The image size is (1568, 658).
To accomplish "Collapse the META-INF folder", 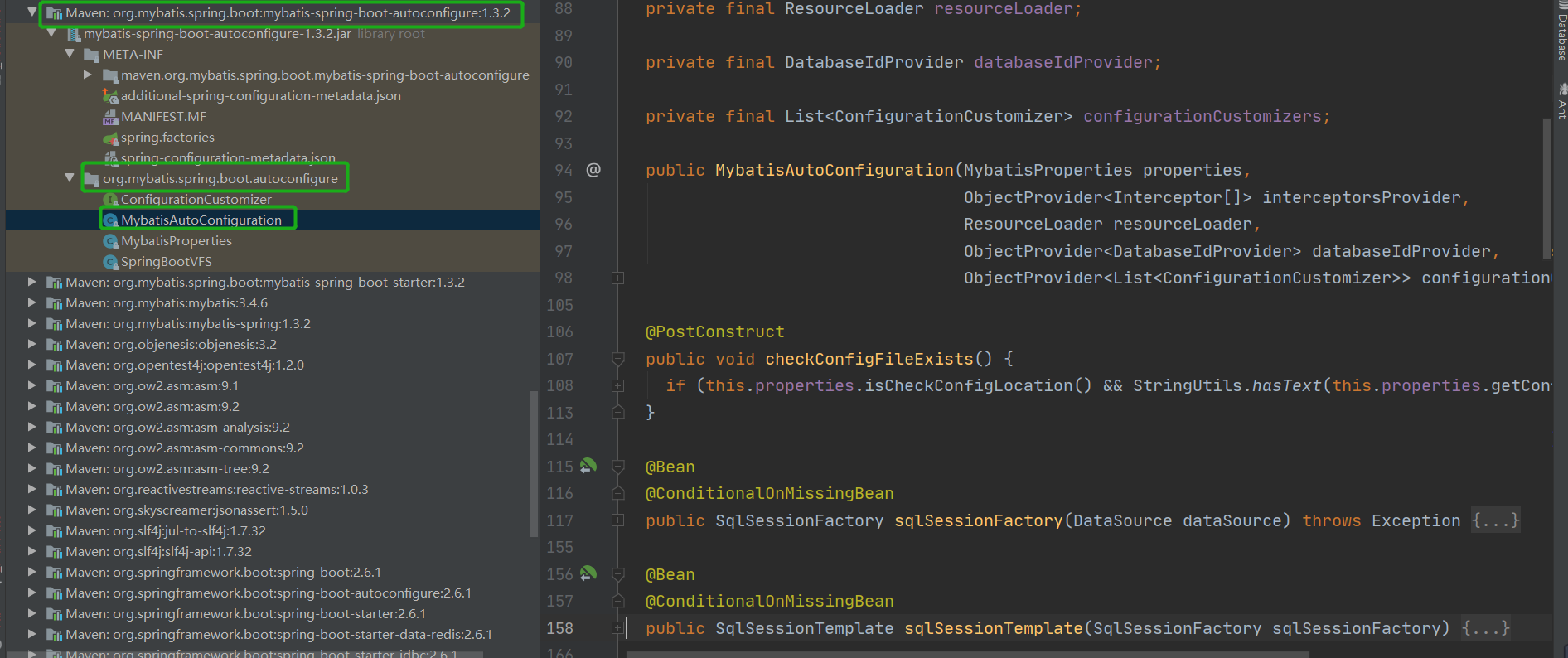I will (70, 54).
